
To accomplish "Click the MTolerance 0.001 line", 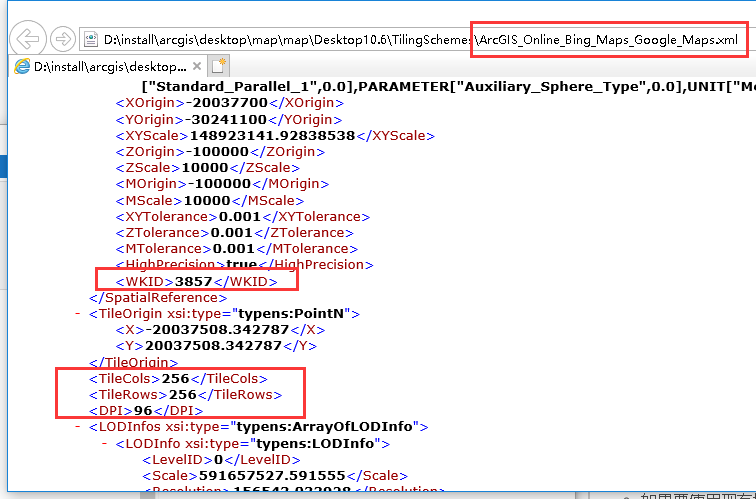I will [236, 248].
